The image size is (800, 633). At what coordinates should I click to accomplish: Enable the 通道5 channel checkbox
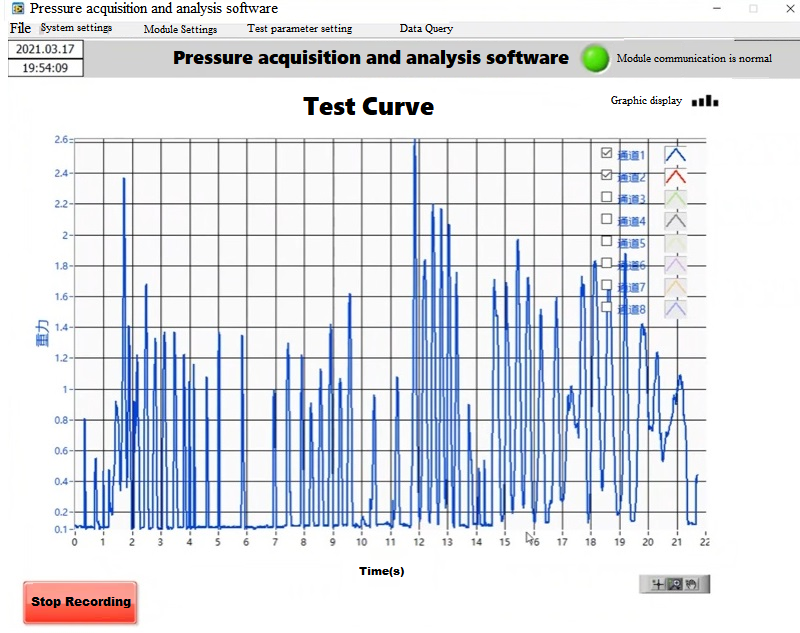(x=606, y=241)
